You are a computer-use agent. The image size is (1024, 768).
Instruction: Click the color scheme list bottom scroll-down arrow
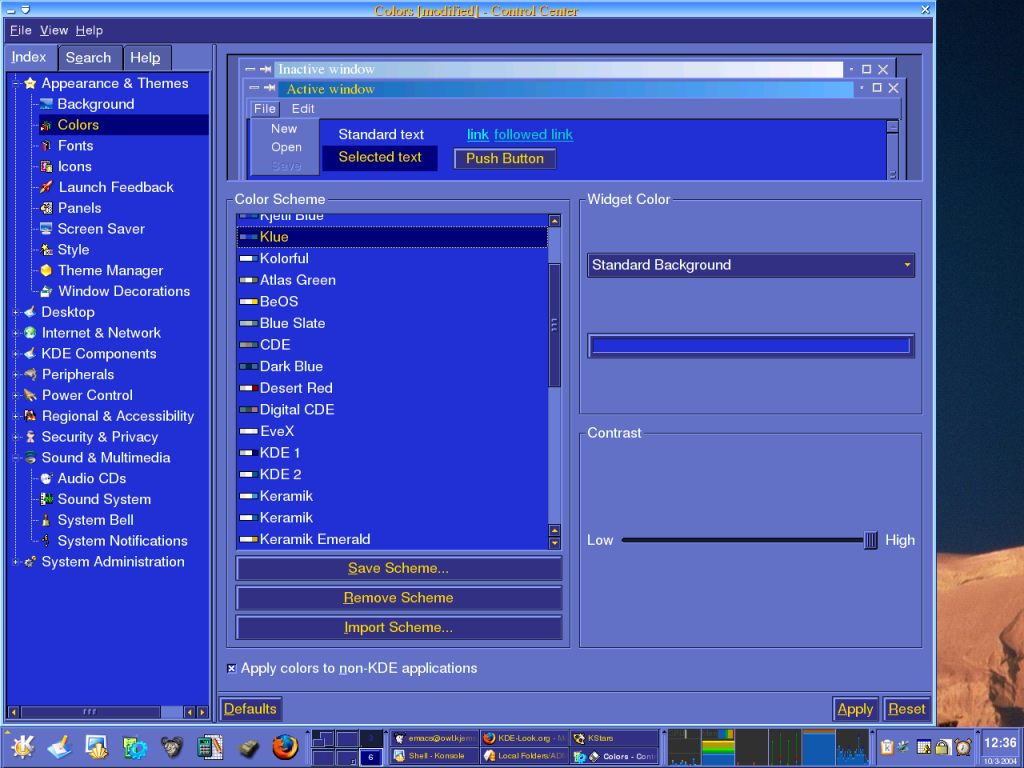554,543
